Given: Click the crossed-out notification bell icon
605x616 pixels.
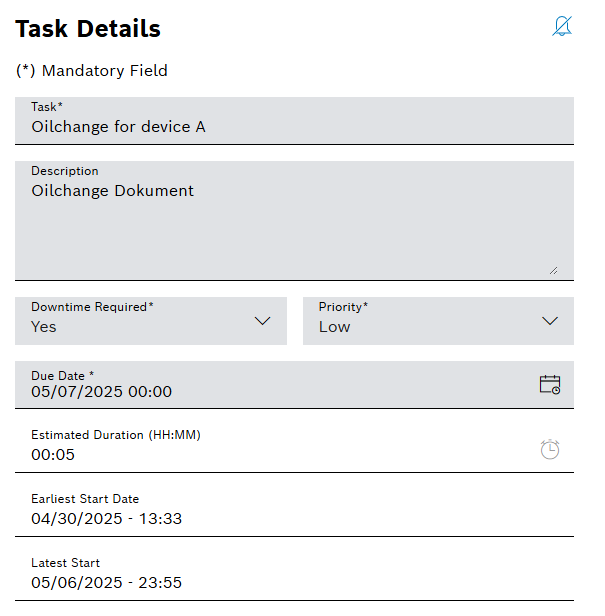Looking at the screenshot, I should click(562, 27).
